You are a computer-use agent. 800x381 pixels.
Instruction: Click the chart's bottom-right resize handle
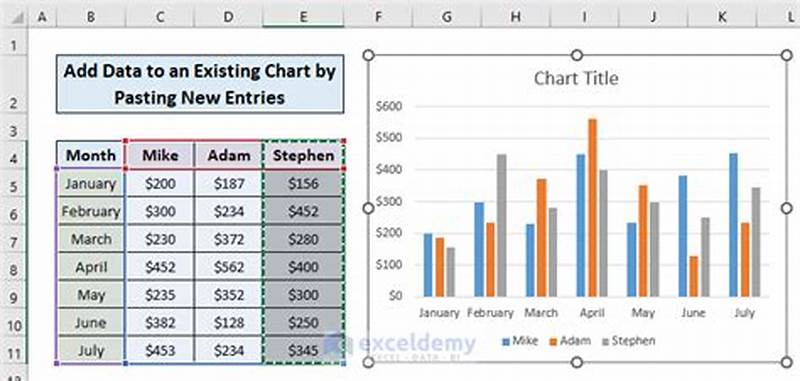[787, 362]
